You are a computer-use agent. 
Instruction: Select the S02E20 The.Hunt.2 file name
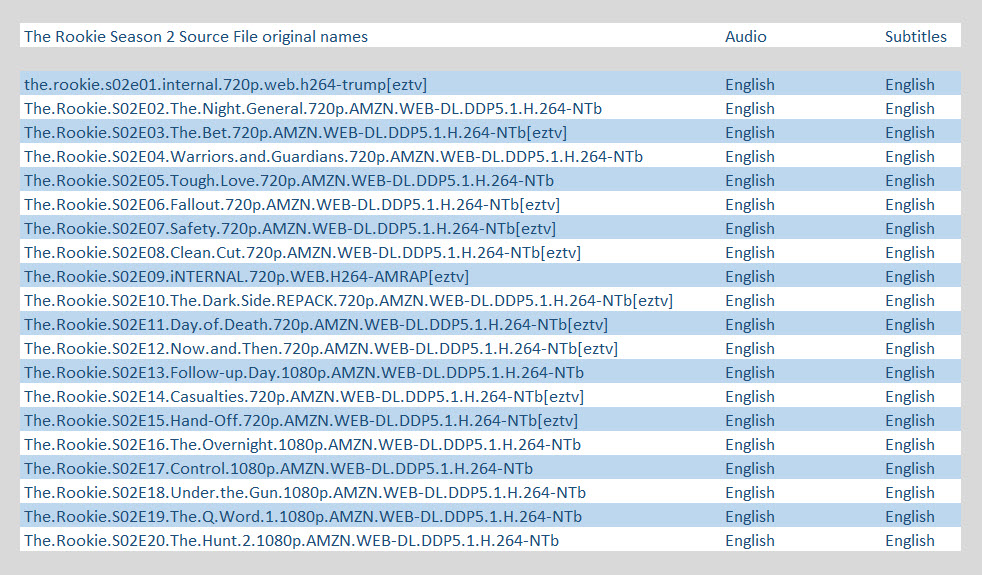click(292, 541)
